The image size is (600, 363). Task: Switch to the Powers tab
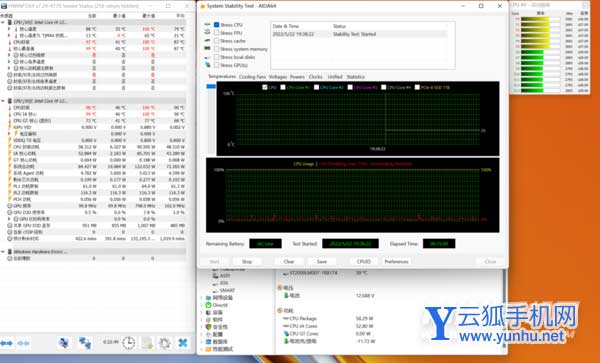click(297, 77)
